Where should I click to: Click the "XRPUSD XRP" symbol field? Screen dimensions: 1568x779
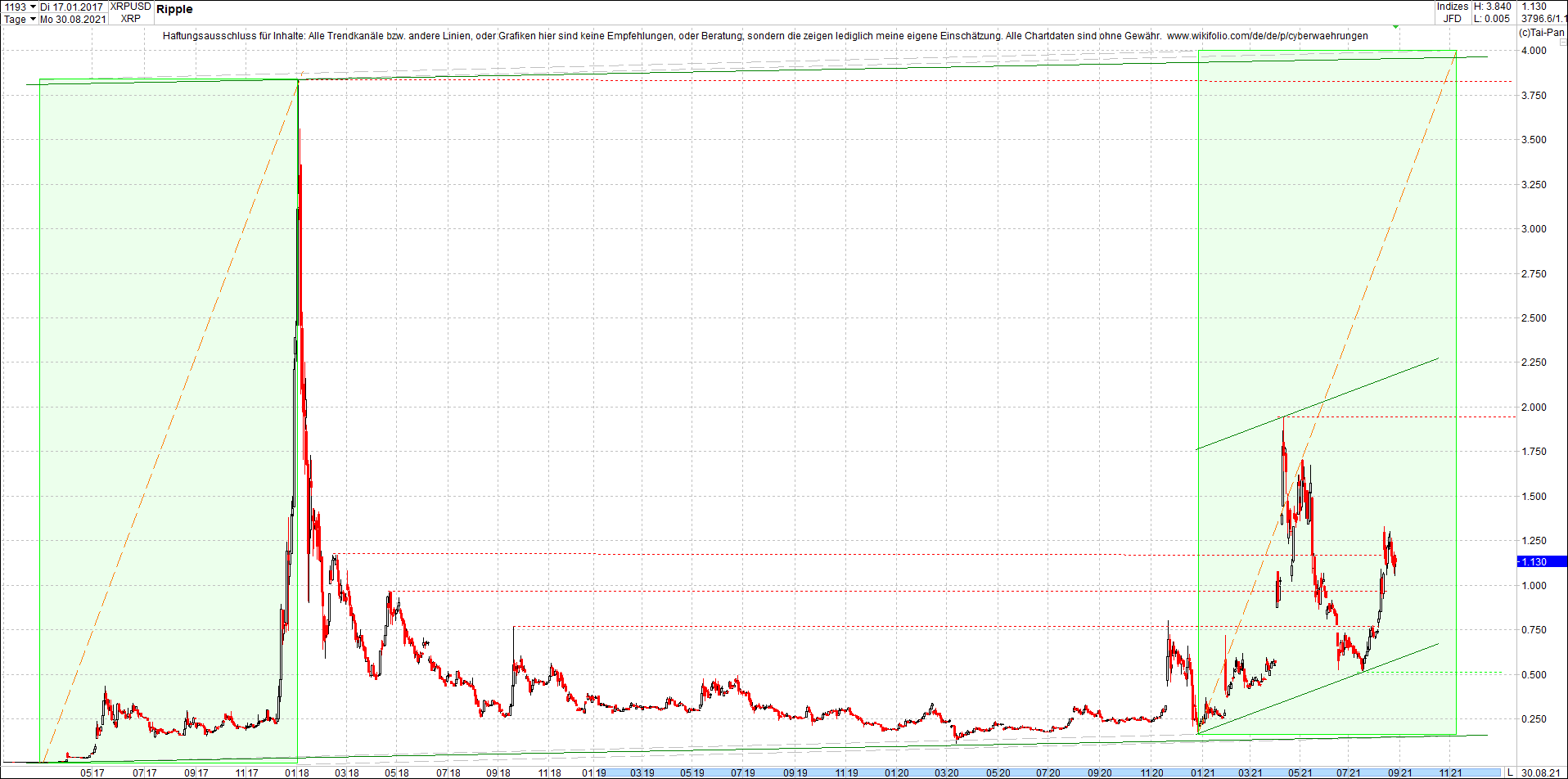pyautogui.click(x=129, y=12)
